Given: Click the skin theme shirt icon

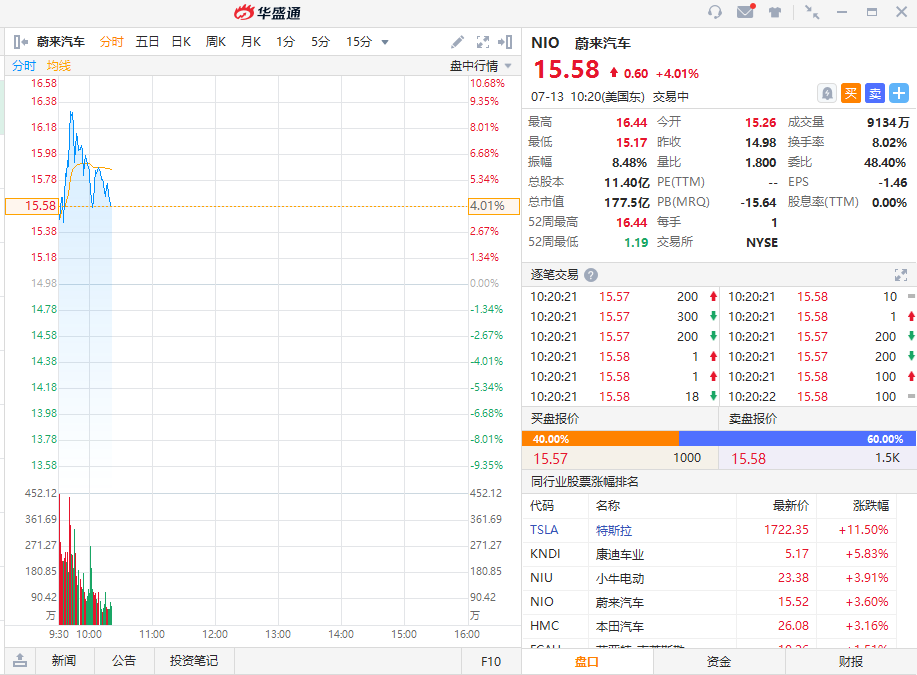Looking at the screenshot, I should click(x=775, y=12).
